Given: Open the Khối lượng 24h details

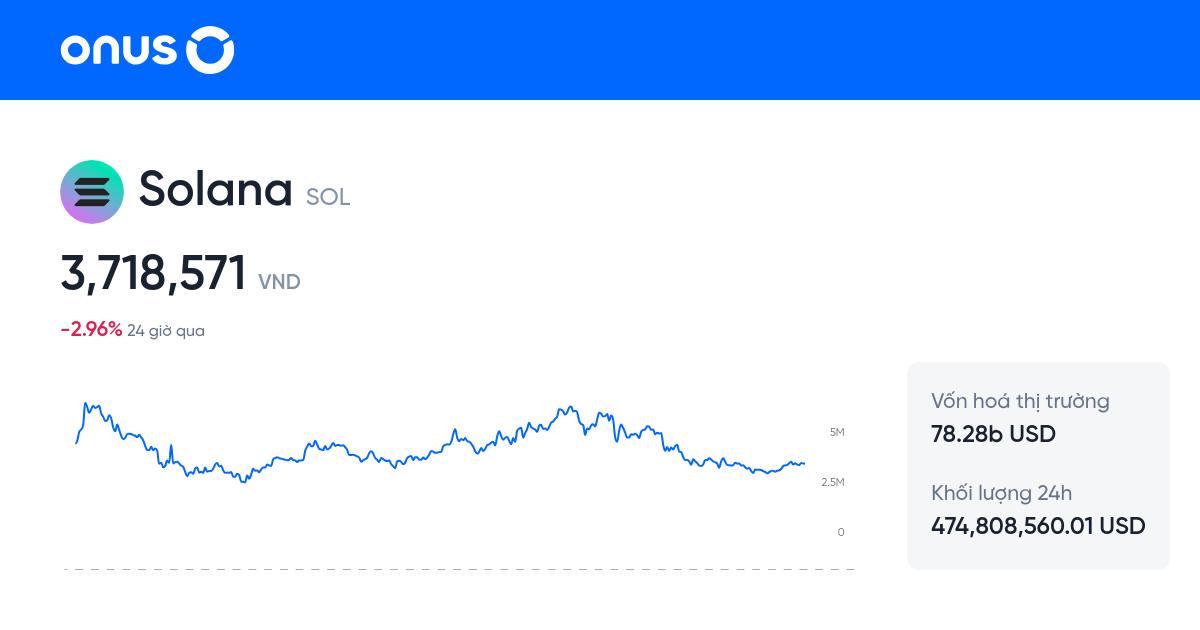Looking at the screenshot, I should click(1001, 493).
